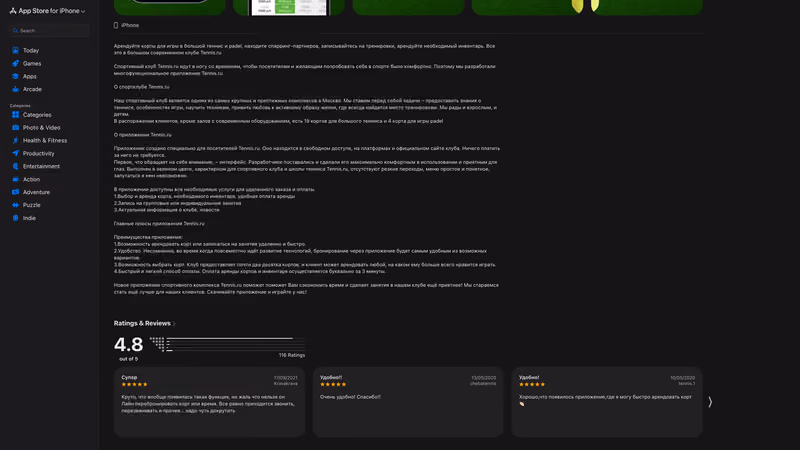Show next reviews with the right arrow
Viewport: 800px width, 450px height.
[710, 402]
